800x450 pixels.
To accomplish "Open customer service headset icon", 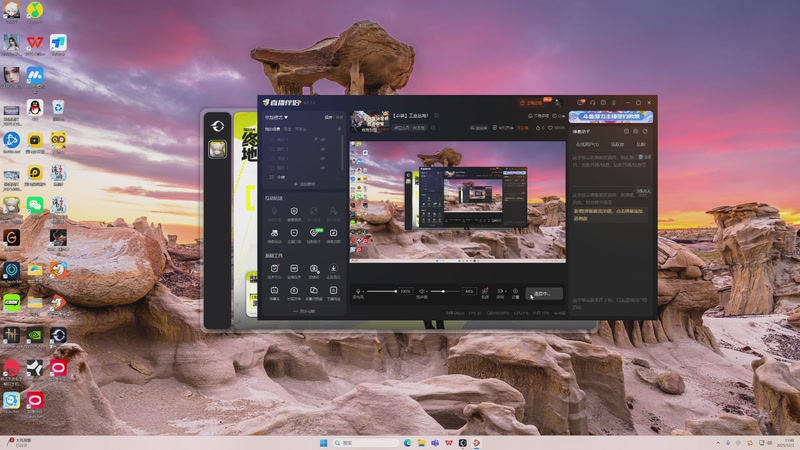I will pyautogui.click(x=592, y=103).
